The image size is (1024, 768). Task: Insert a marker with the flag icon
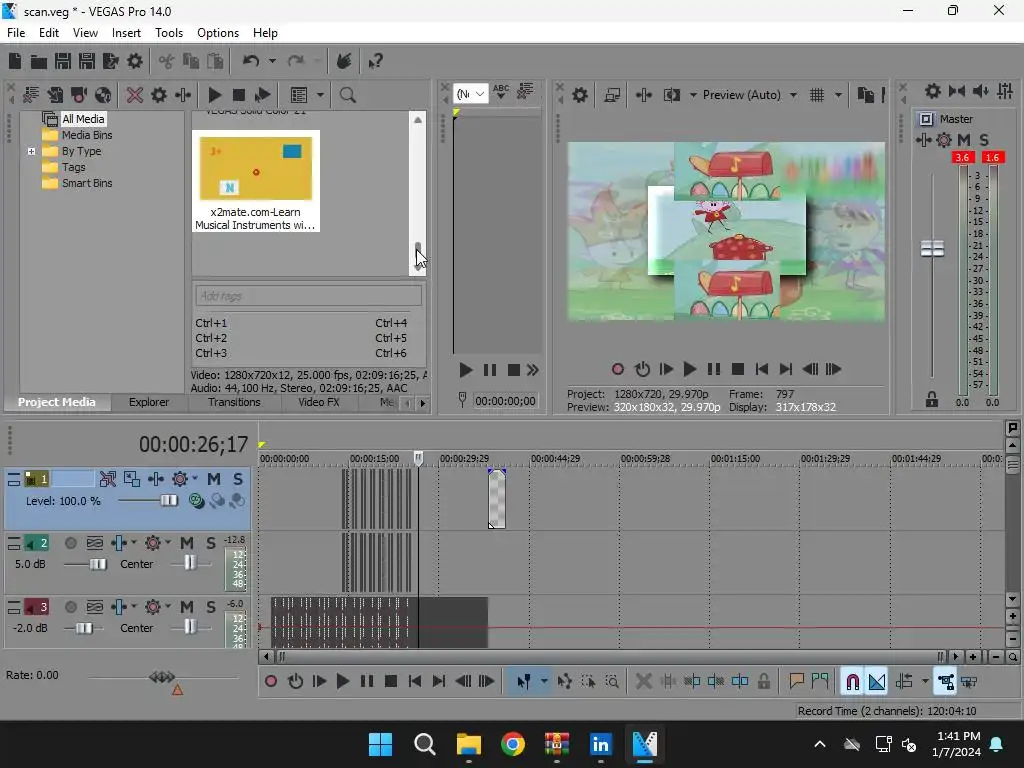coord(796,682)
